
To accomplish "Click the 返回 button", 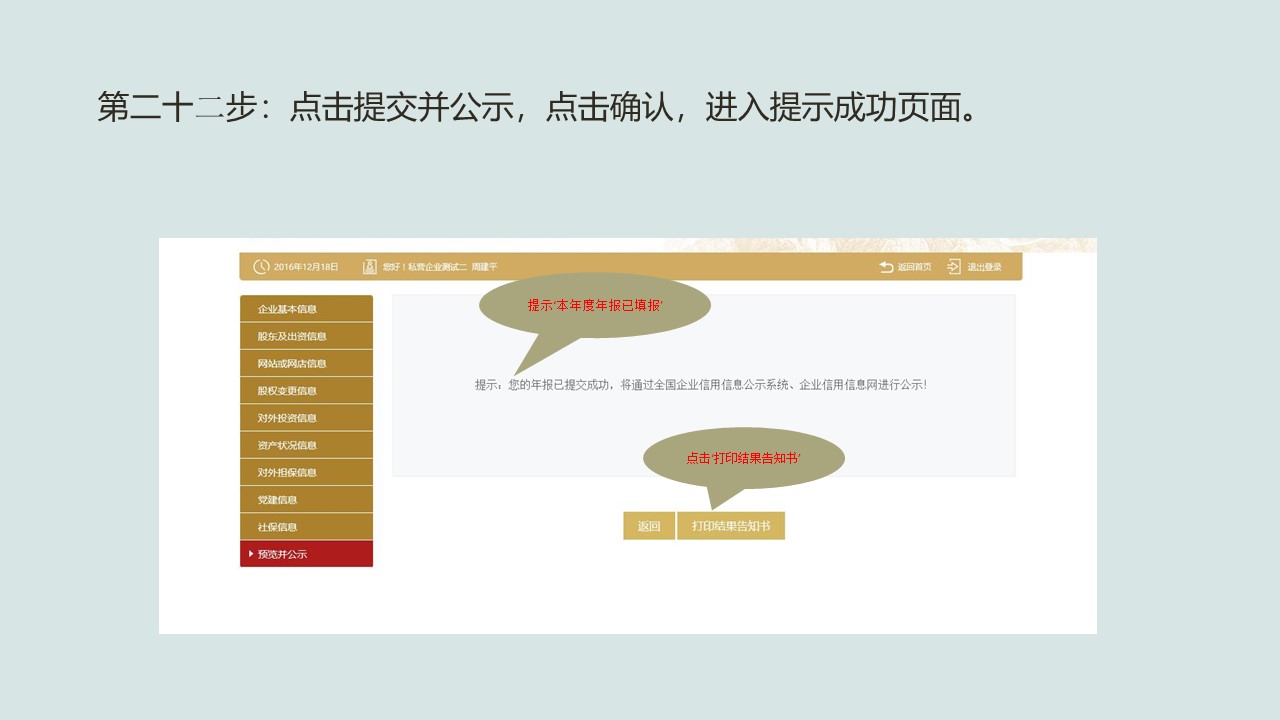I will pyautogui.click(x=649, y=525).
